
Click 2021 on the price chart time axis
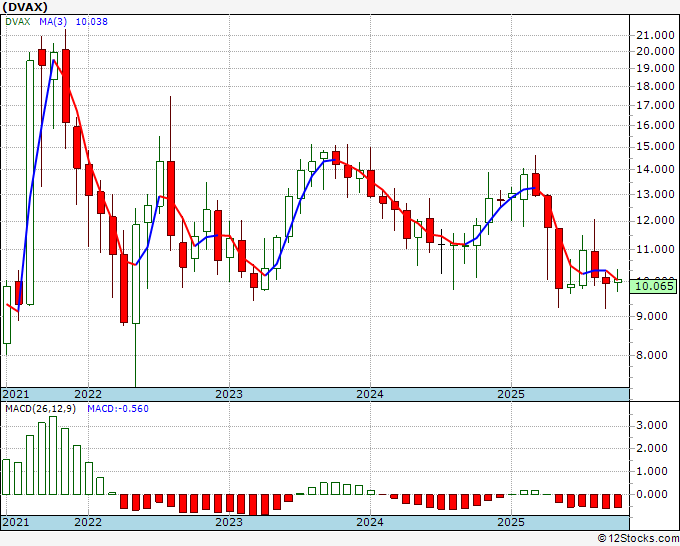[x=16, y=394]
